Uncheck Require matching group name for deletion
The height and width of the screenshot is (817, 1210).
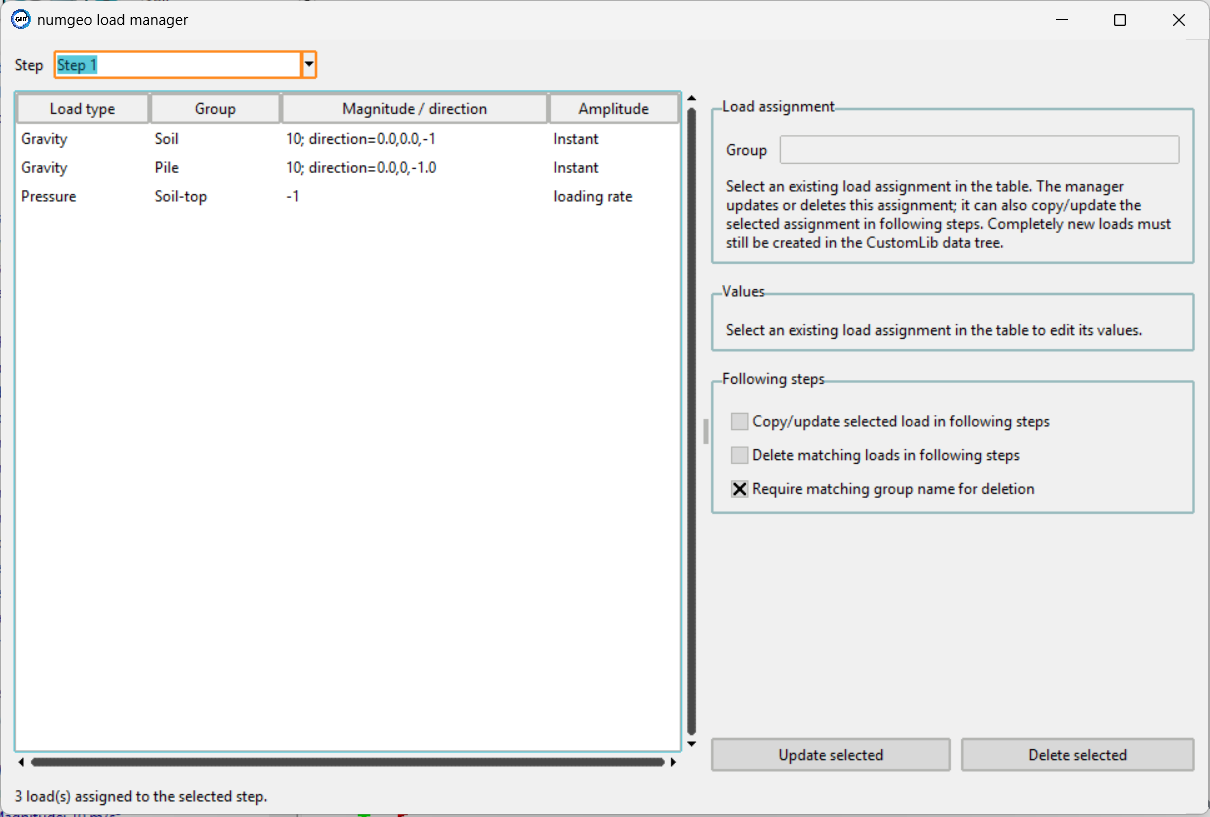[740, 489]
